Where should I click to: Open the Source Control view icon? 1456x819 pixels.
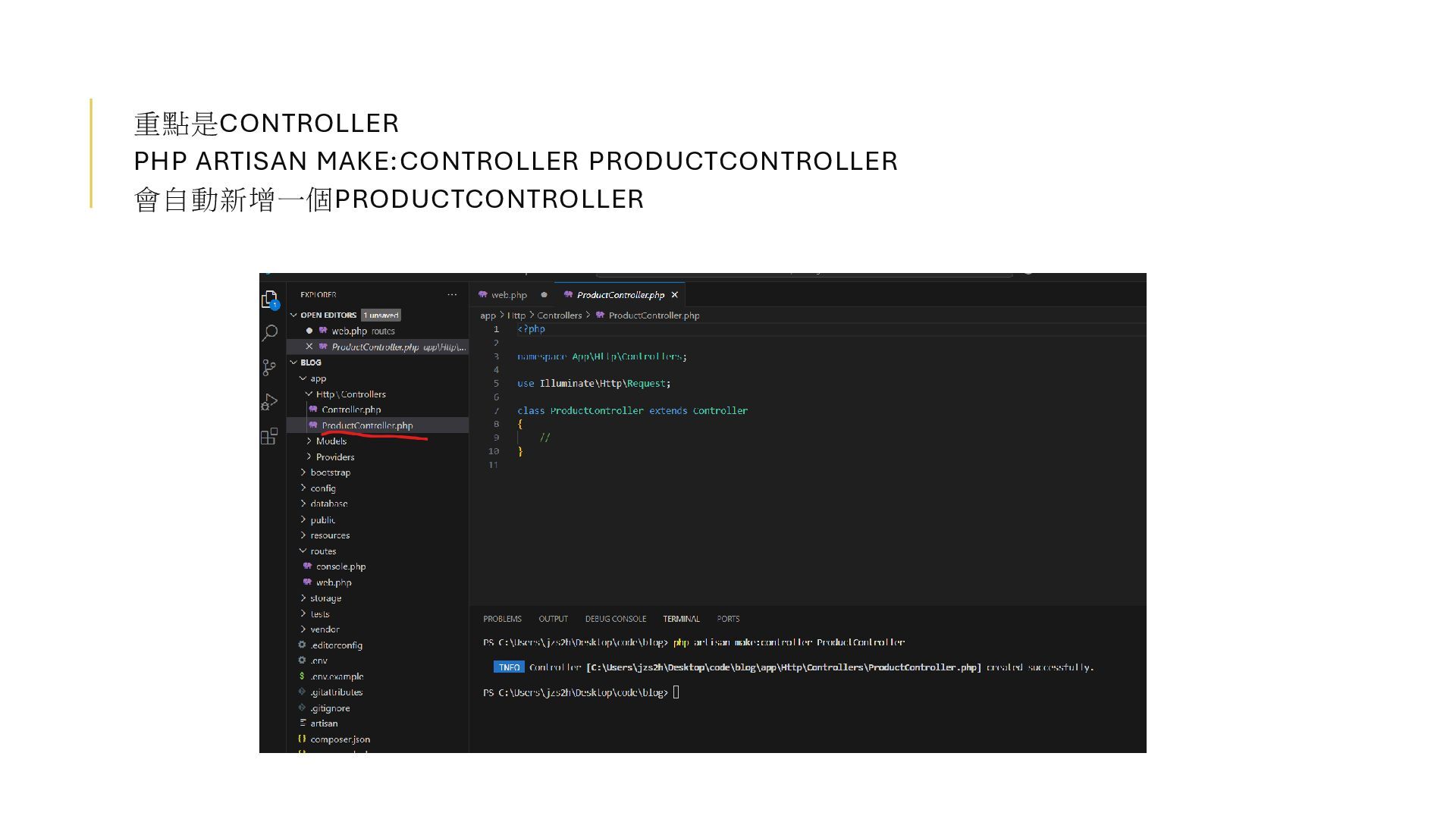(x=269, y=368)
